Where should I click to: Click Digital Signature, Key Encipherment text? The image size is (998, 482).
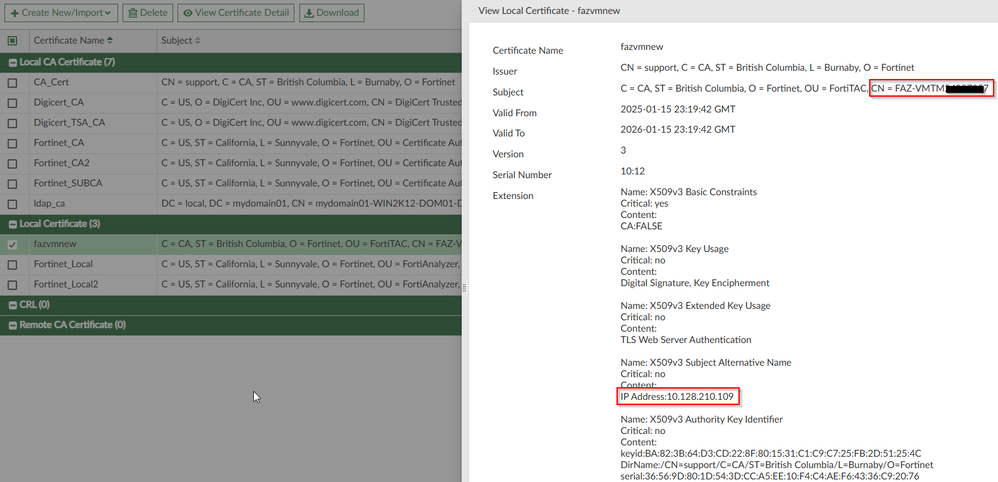tap(695, 283)
